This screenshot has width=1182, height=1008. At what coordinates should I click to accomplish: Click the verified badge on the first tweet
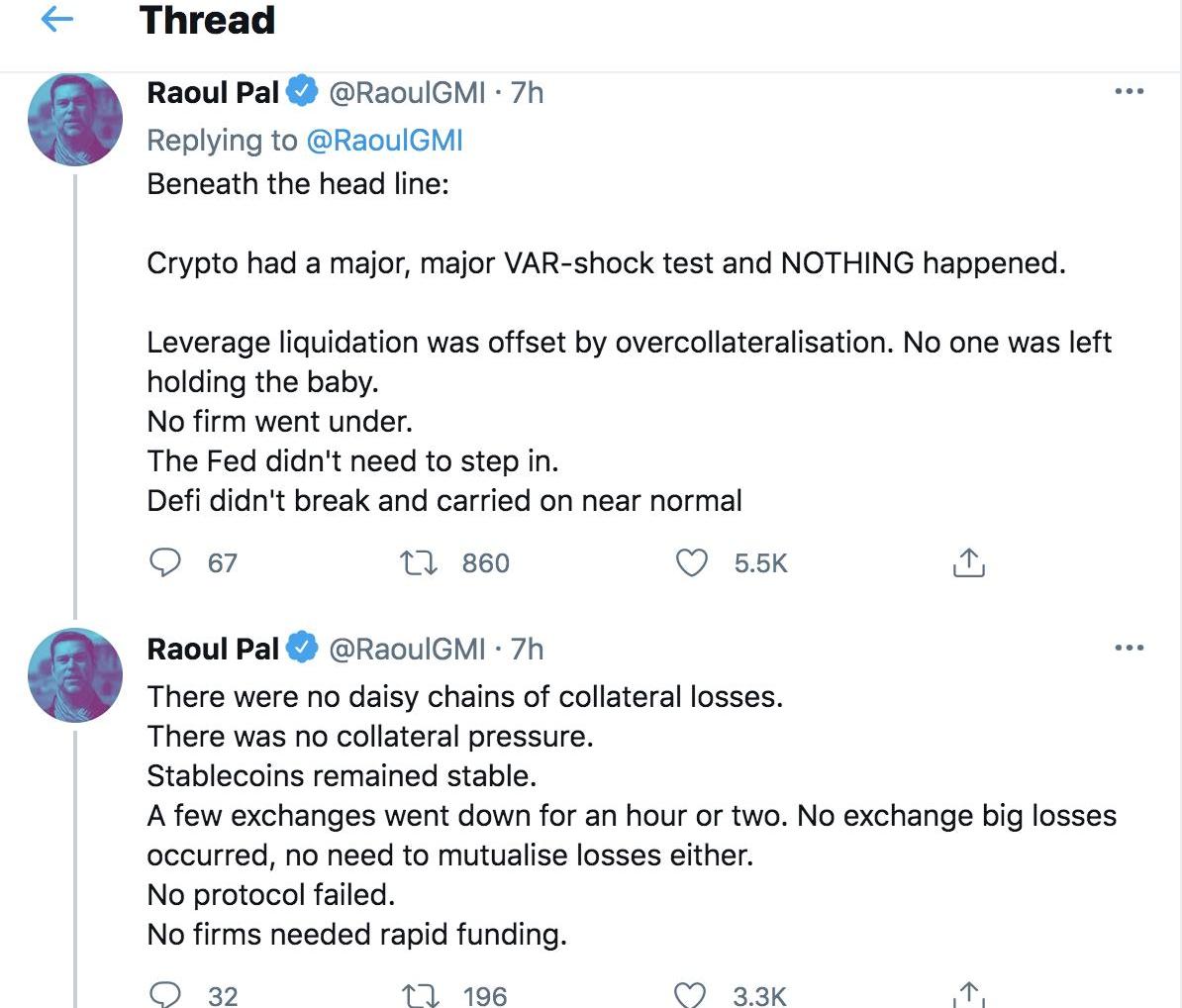coord(302,92)
